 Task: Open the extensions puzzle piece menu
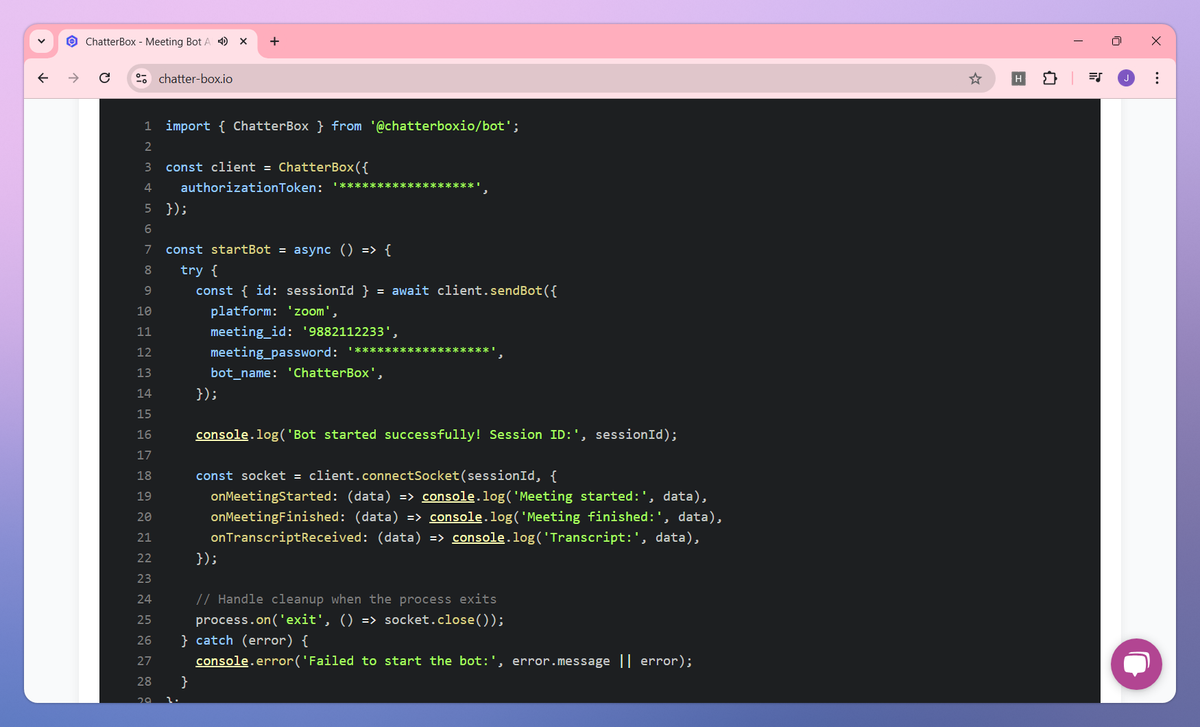1049,78
